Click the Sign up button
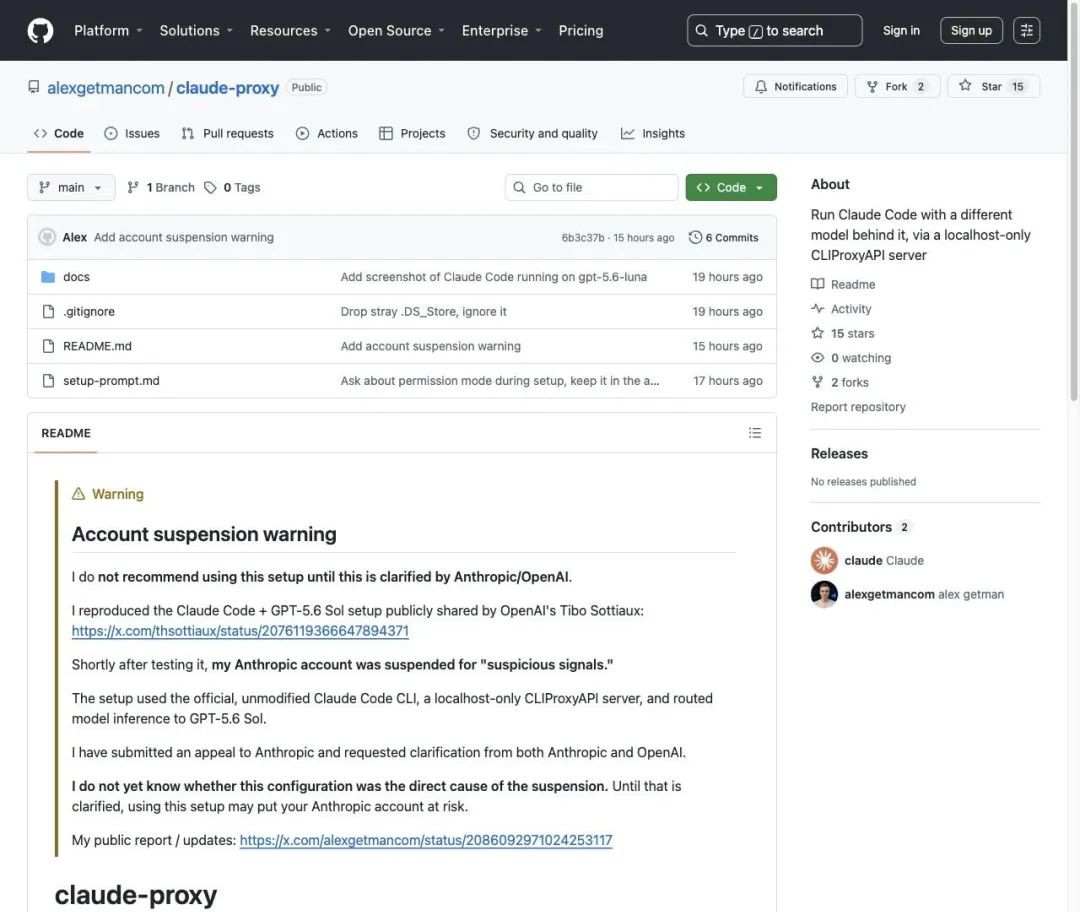The height and width of the screenshot is (912, 1080). (x=971, y=30)
